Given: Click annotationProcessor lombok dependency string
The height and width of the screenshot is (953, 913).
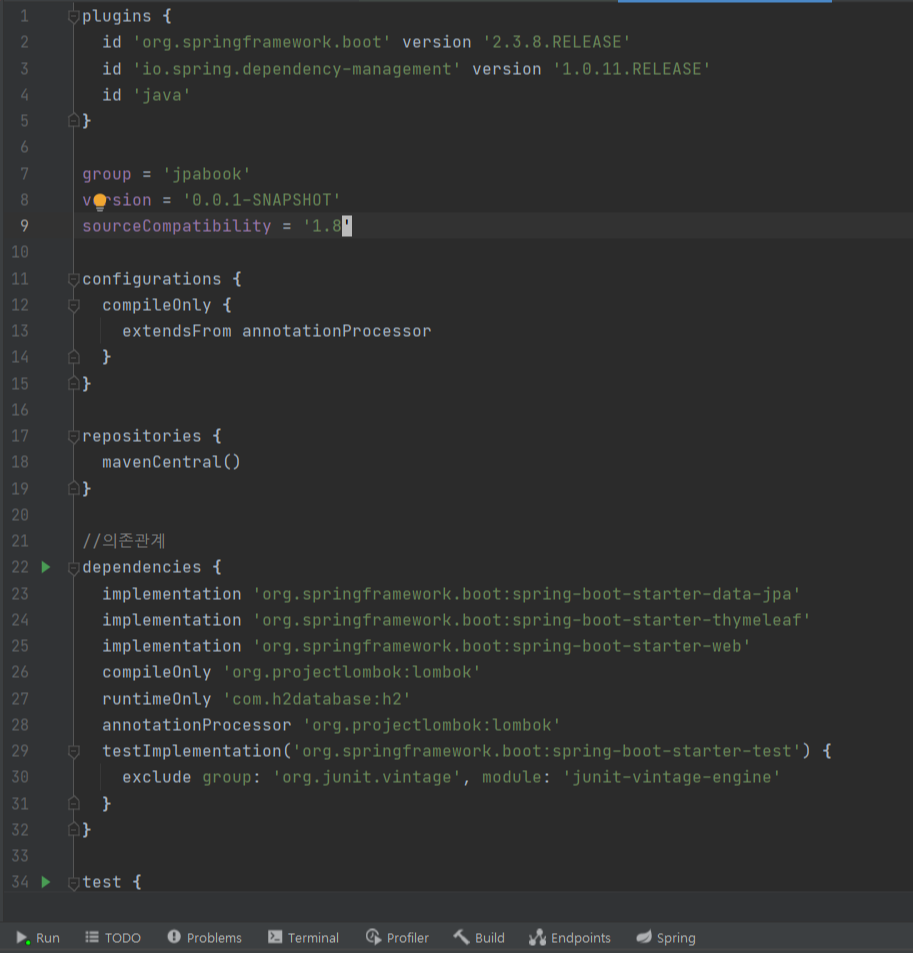Looking at the screenshot, I should click(x=432, y=725).
